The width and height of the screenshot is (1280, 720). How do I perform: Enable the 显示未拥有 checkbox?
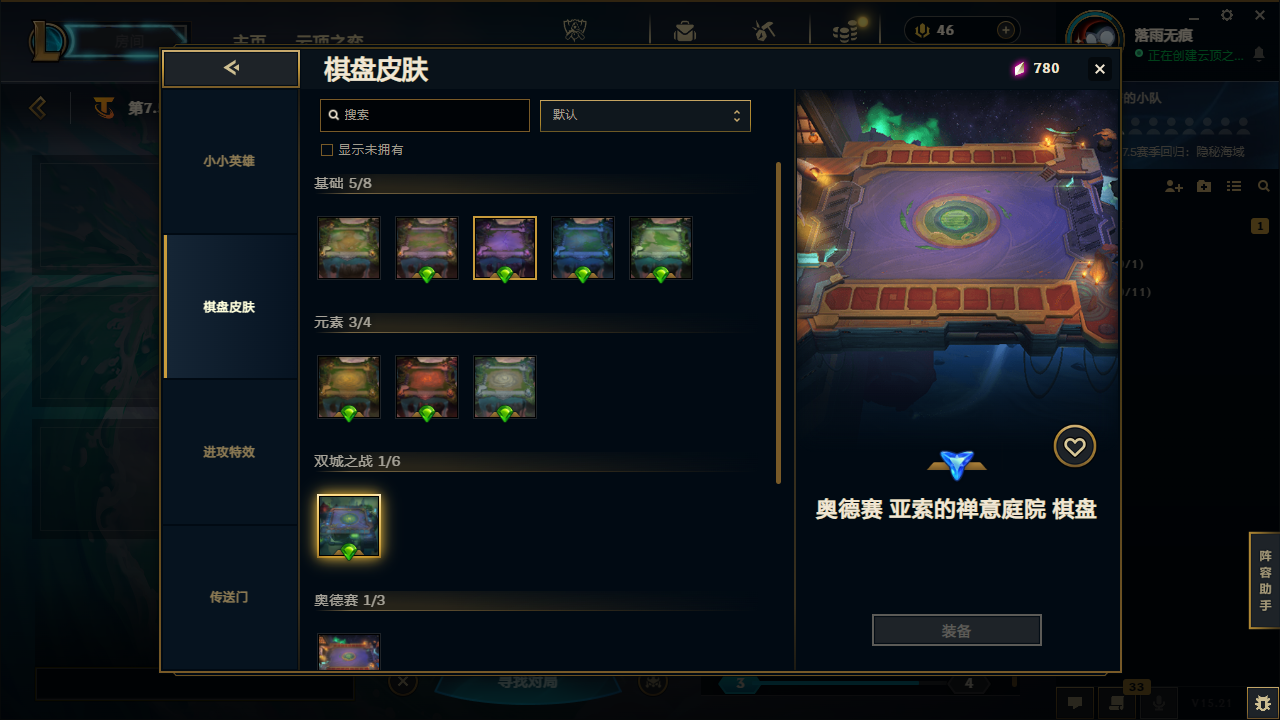click(326, 150)
